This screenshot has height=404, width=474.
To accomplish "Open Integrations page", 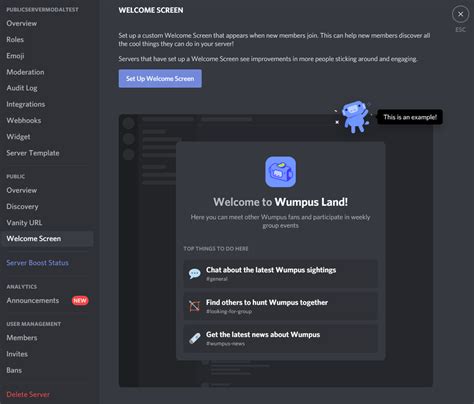I will point(26,104).
